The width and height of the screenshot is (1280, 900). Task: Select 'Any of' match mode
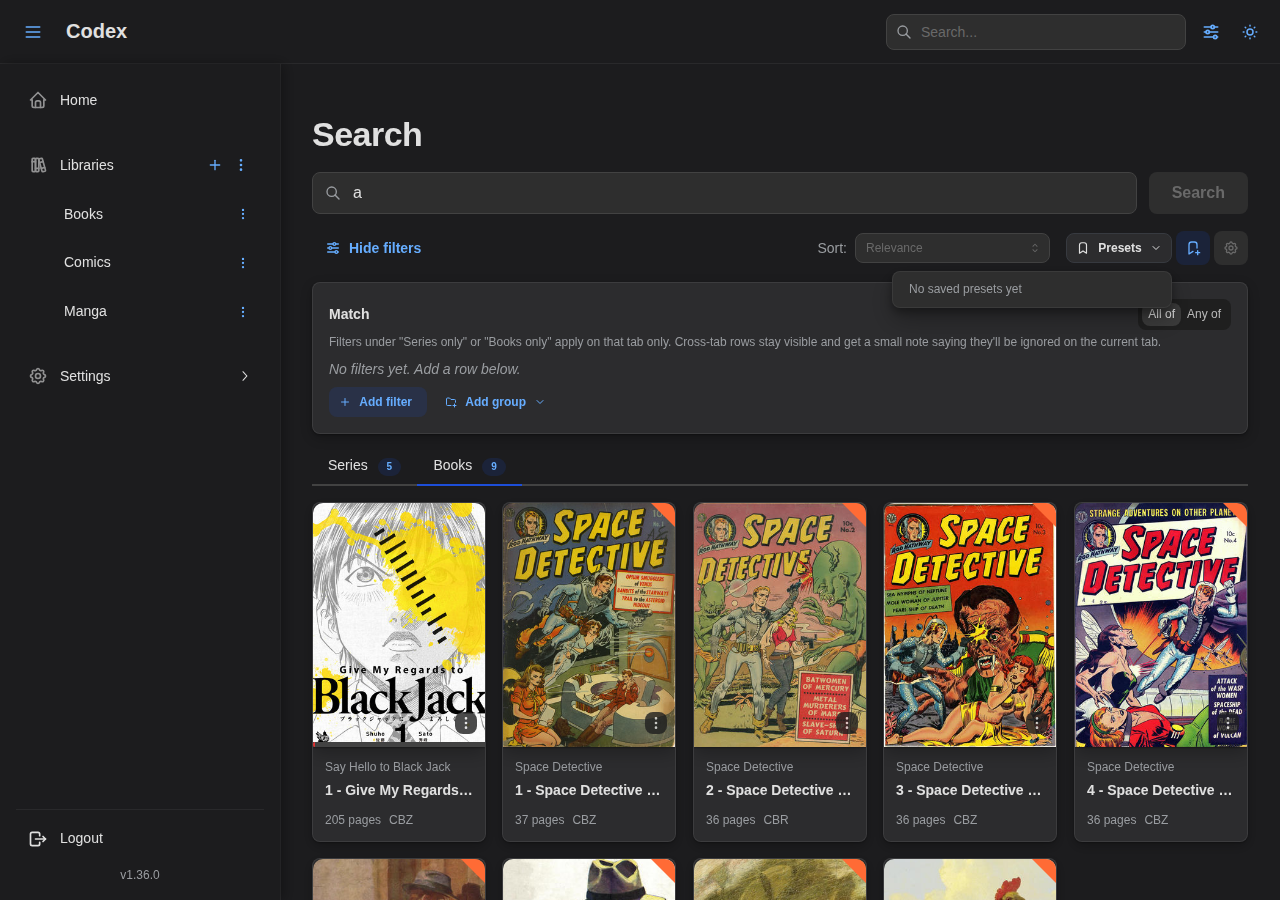tap(1204, 314)
